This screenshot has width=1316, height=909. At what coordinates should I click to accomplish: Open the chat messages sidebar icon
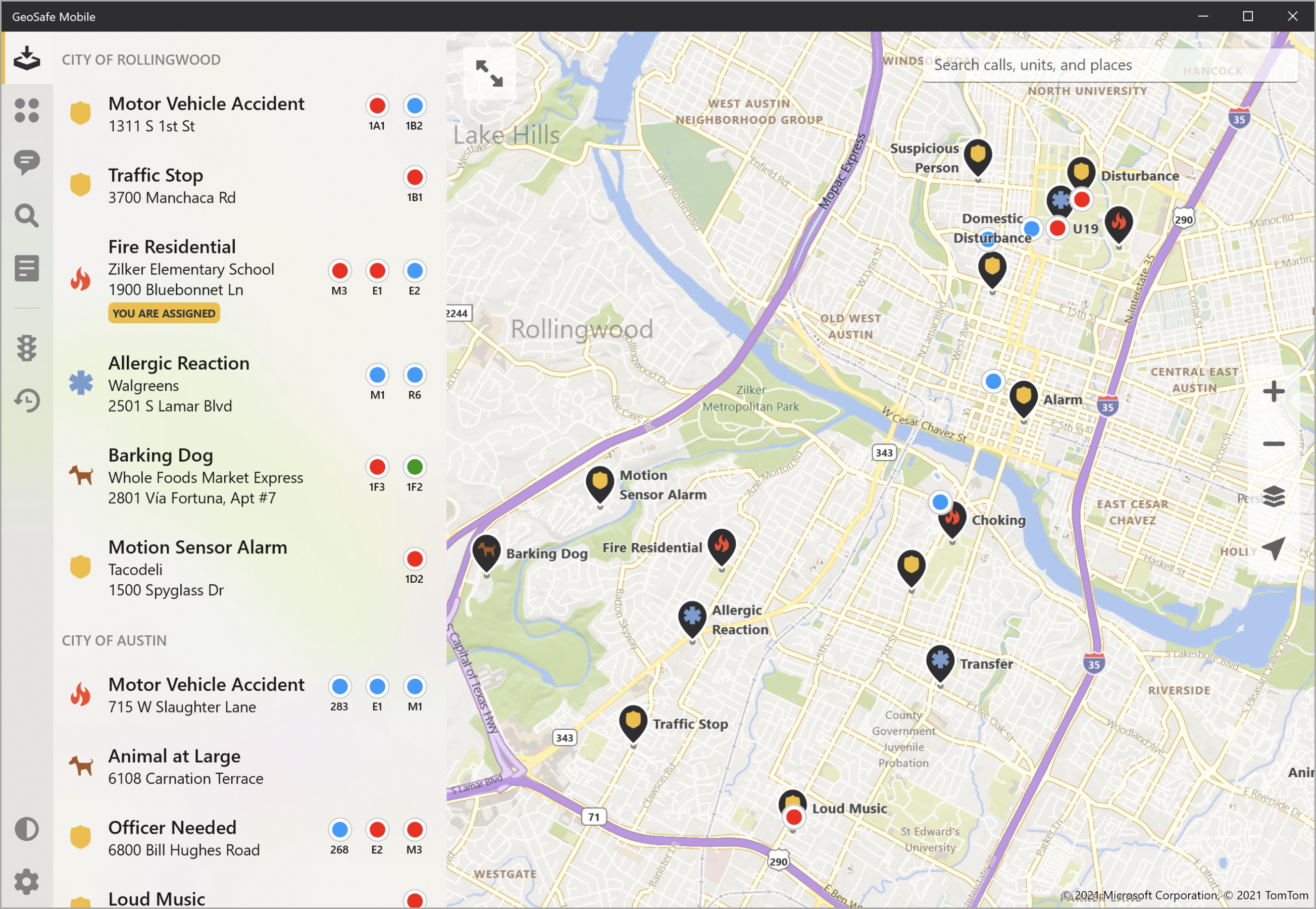(27, 163)
